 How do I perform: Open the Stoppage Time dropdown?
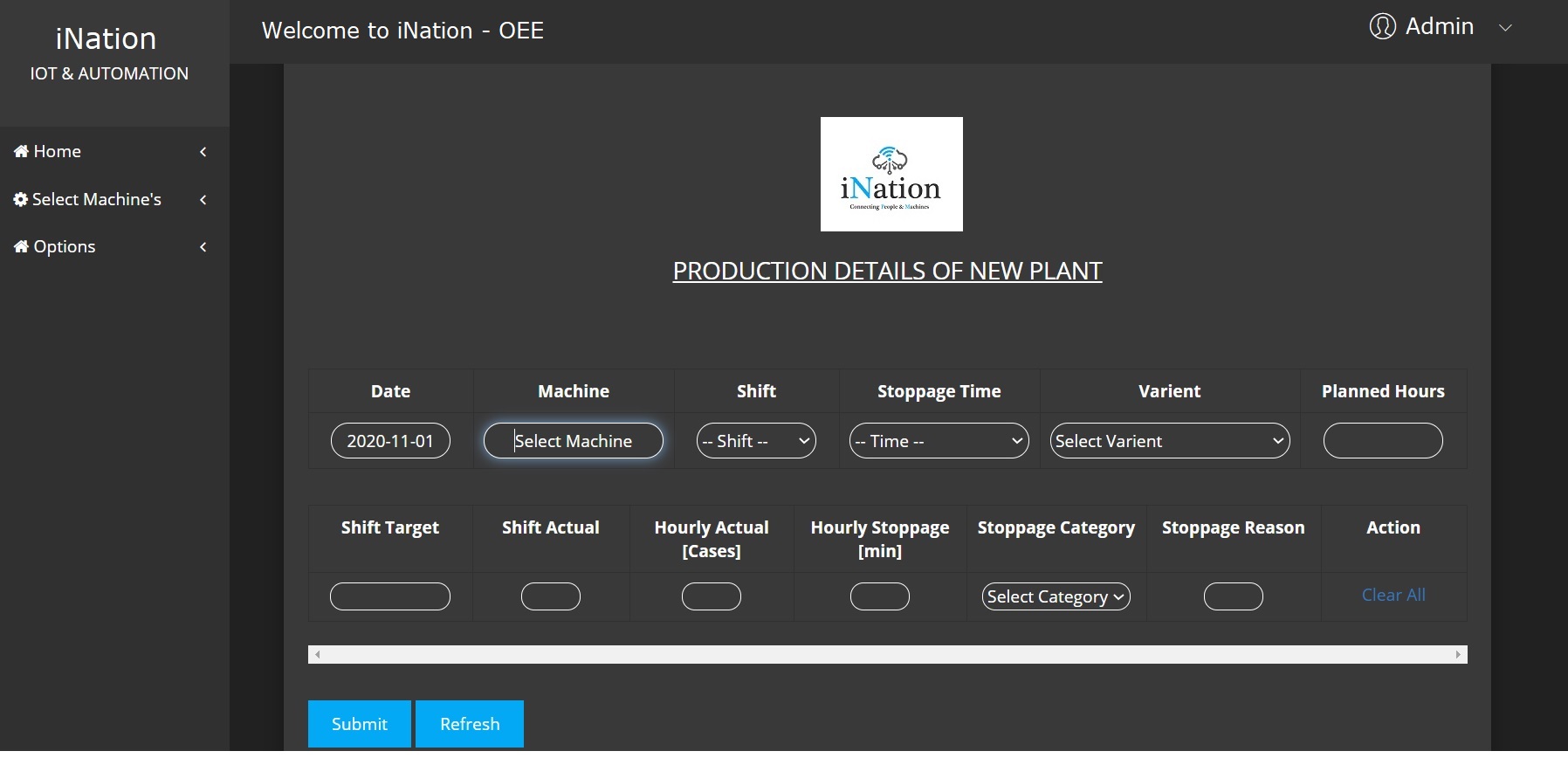click(x=939, y=441)
